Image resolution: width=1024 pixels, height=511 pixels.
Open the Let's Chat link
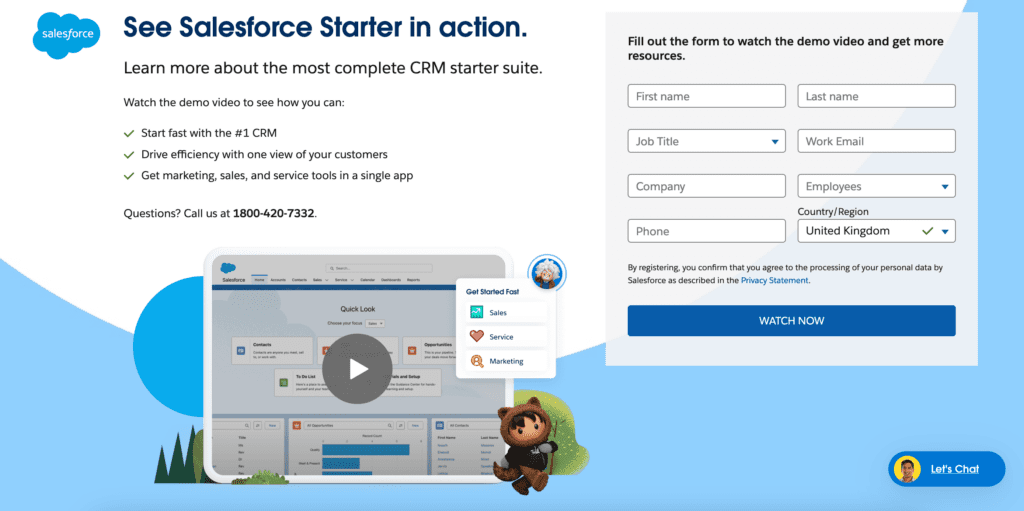[954, 469]
